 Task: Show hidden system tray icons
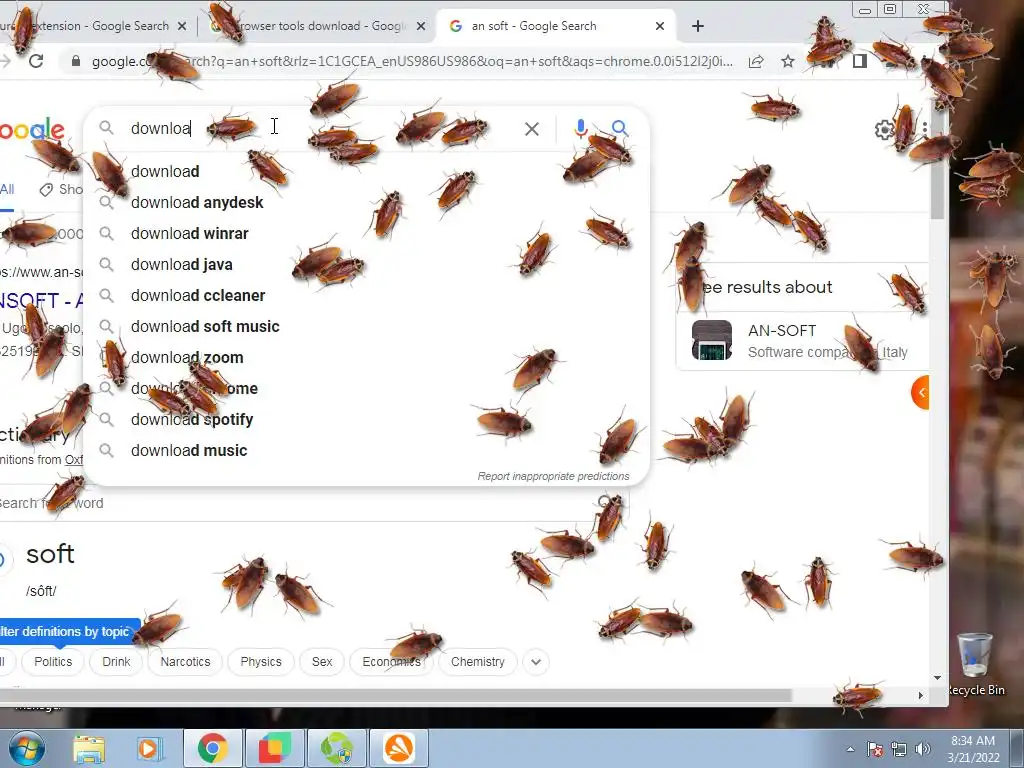tap(850, 749)
